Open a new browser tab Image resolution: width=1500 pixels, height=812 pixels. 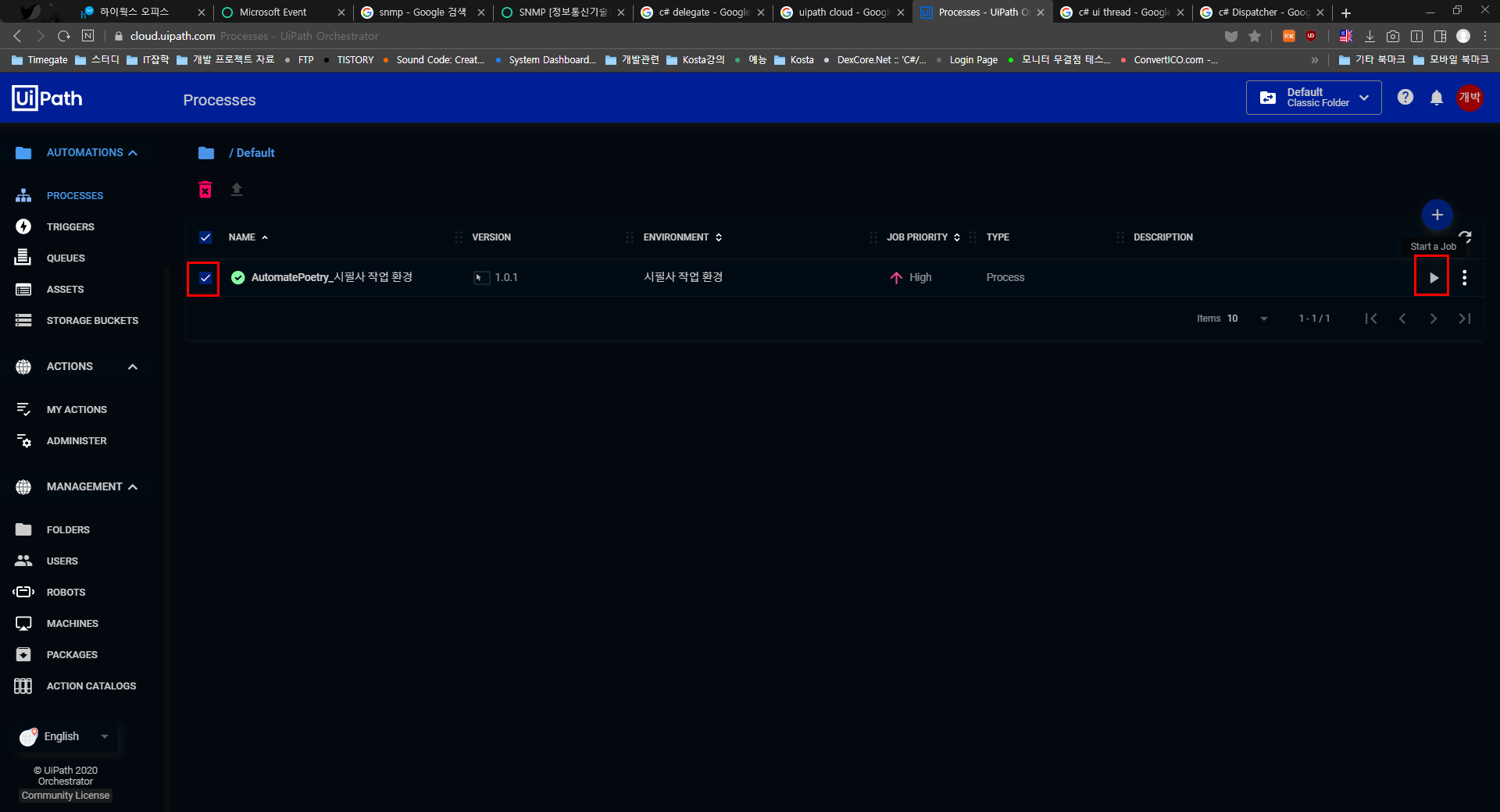pyautogui.click(x=1345, y=12)
